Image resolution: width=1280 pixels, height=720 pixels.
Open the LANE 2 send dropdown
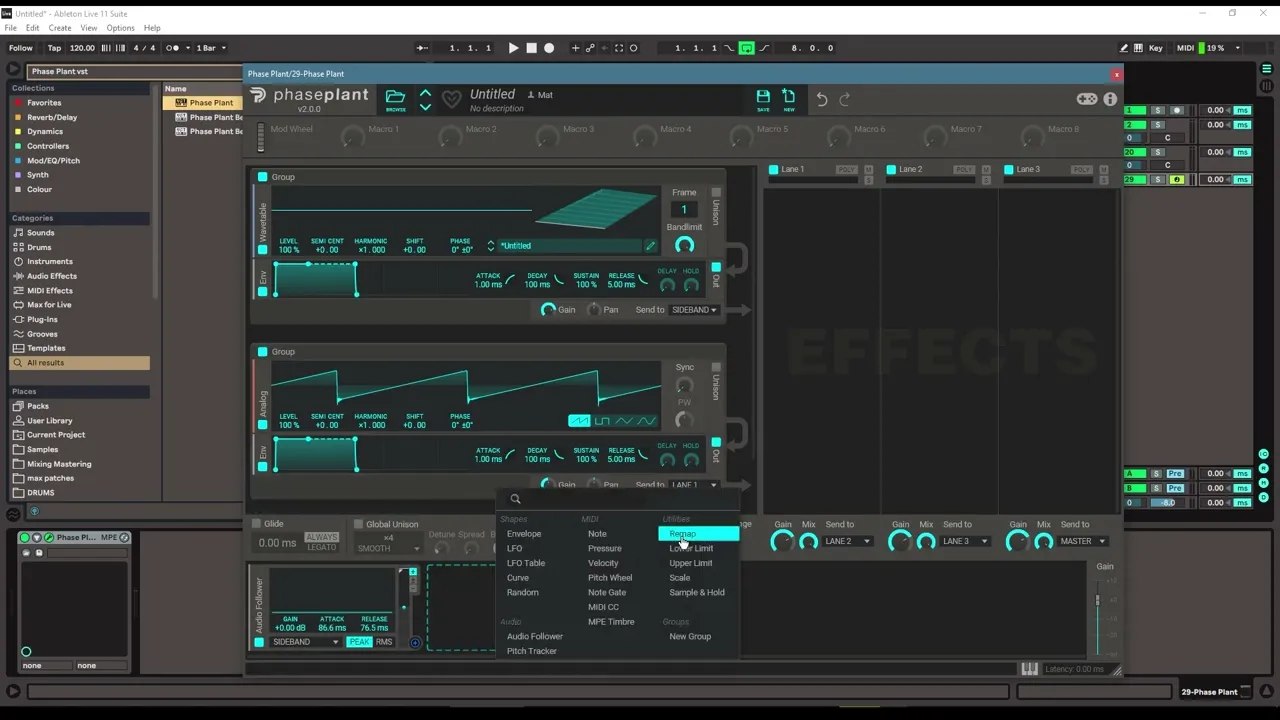[x=847, y=542]
